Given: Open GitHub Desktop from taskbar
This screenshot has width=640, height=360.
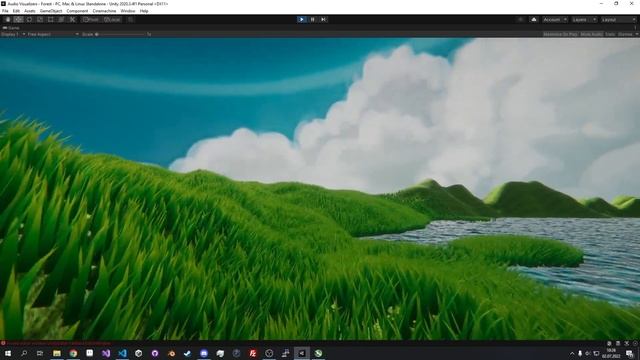Looking at the screenshot, I should tap(155, 353).
